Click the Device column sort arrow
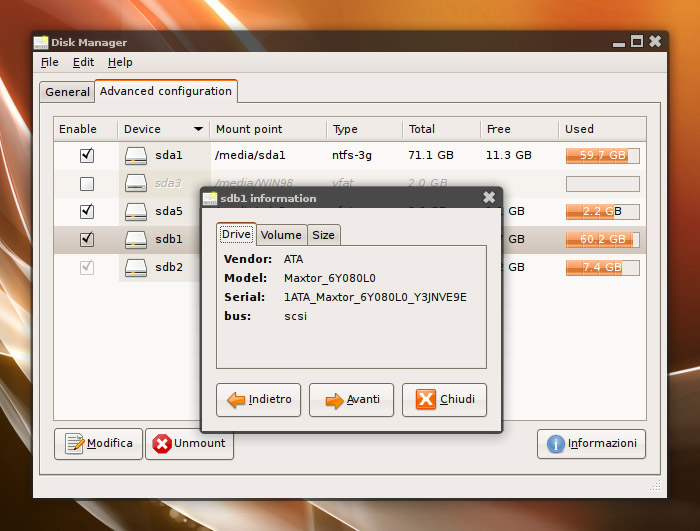700x531 pixels. 198,129
